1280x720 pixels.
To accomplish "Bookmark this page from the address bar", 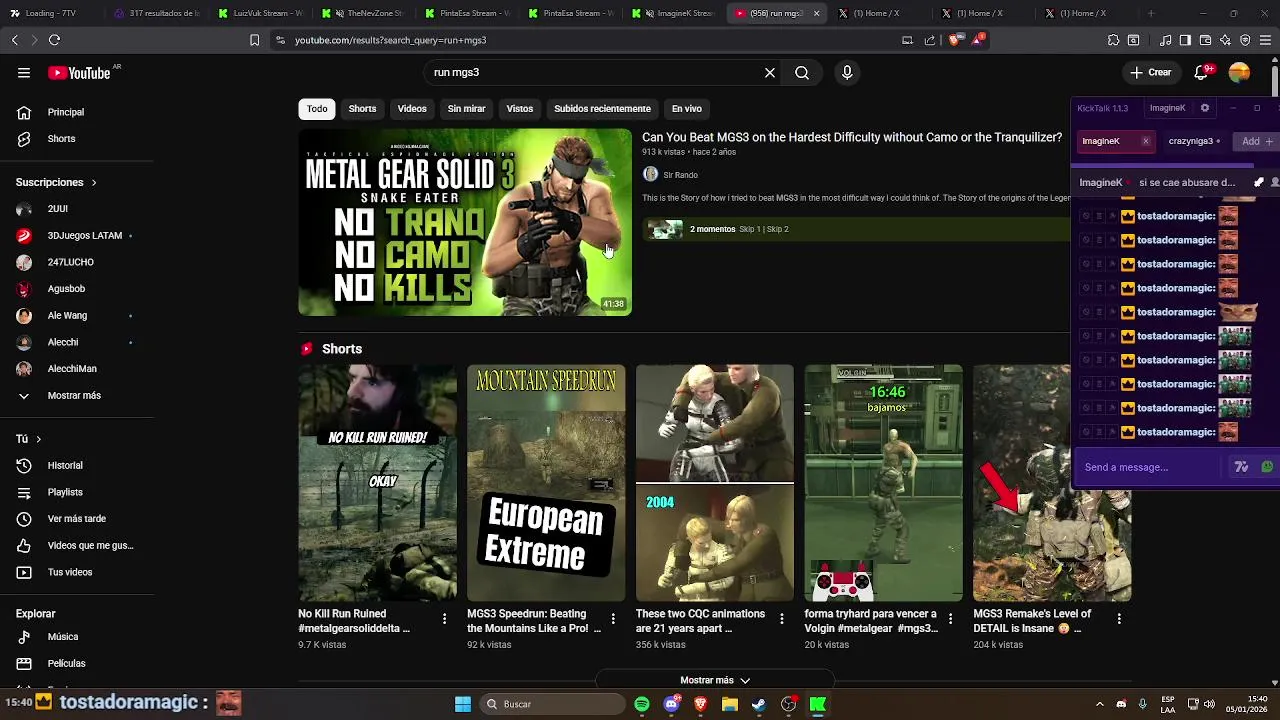I will tap(254, 40).
